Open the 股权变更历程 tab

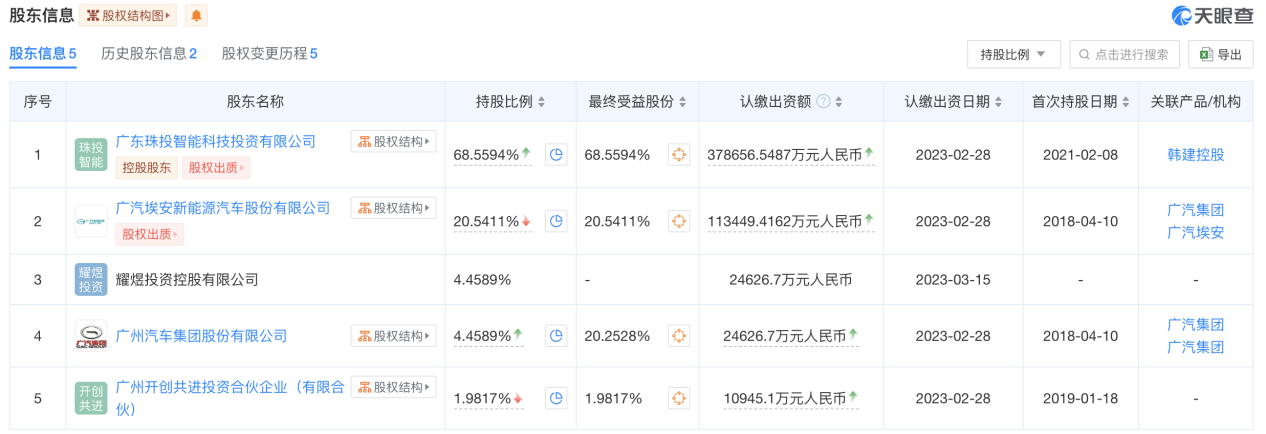(x=269, y=54)
